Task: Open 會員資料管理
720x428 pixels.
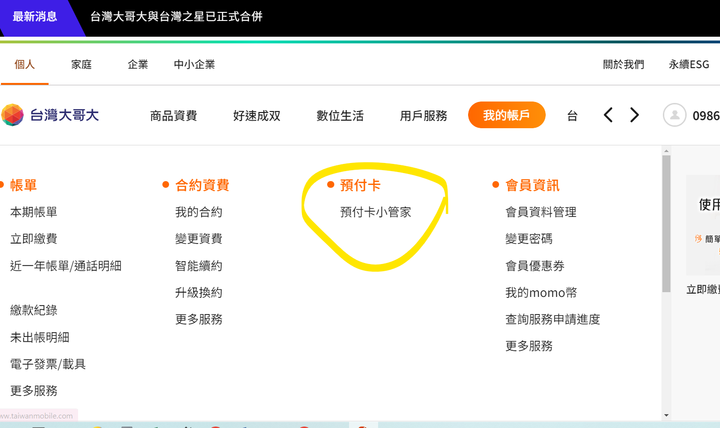Action: (541, 212)
